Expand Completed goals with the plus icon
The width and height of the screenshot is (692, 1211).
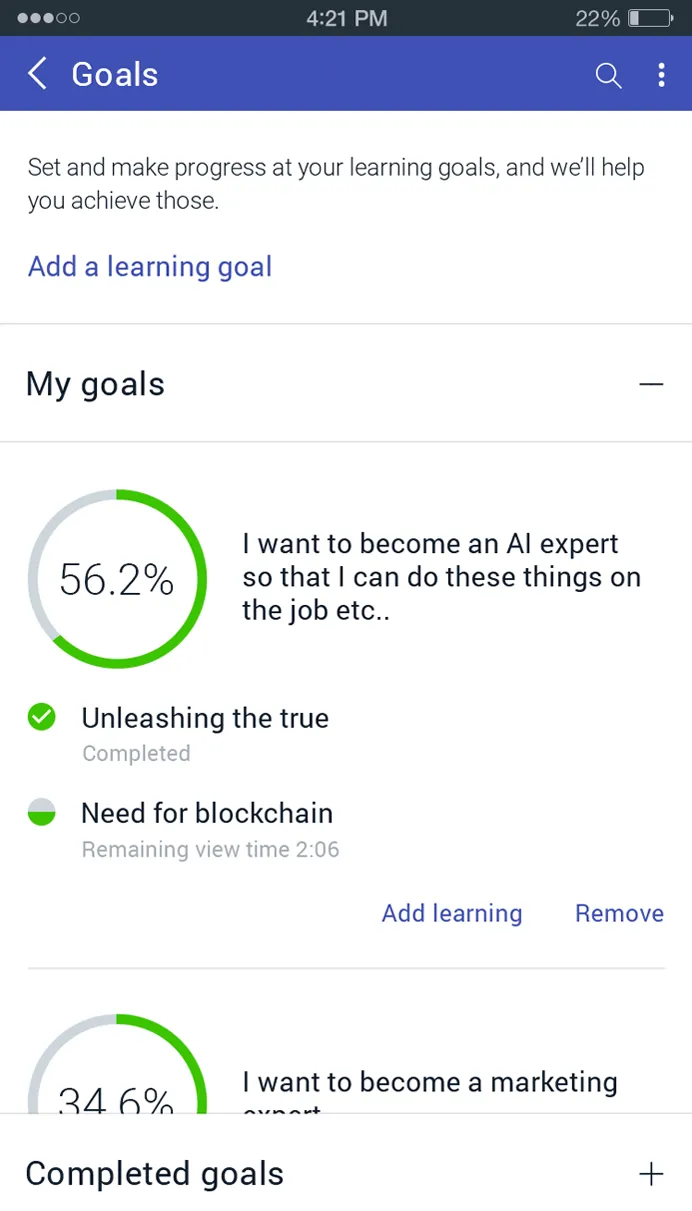point(651,1174)
